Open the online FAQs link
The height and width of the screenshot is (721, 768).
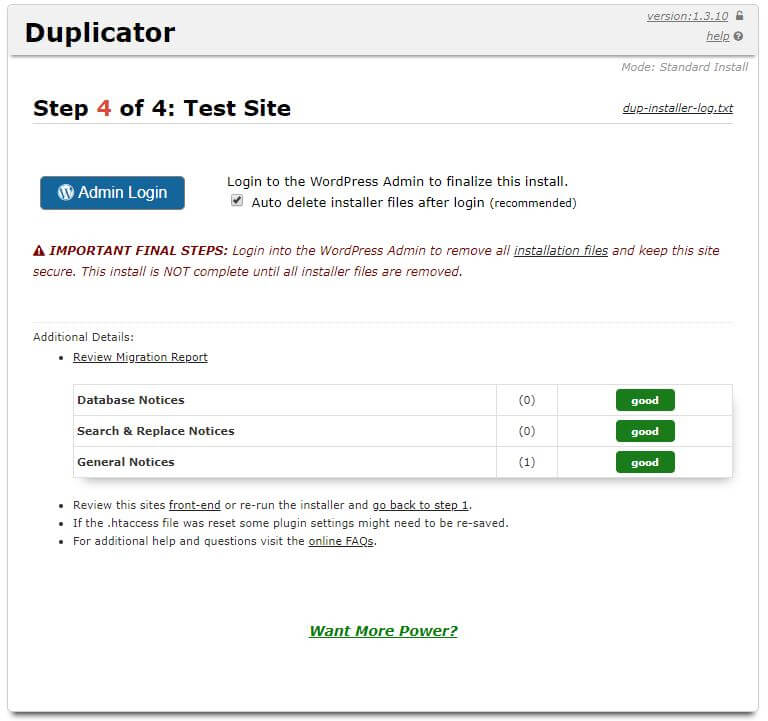[x=341, y=541]
